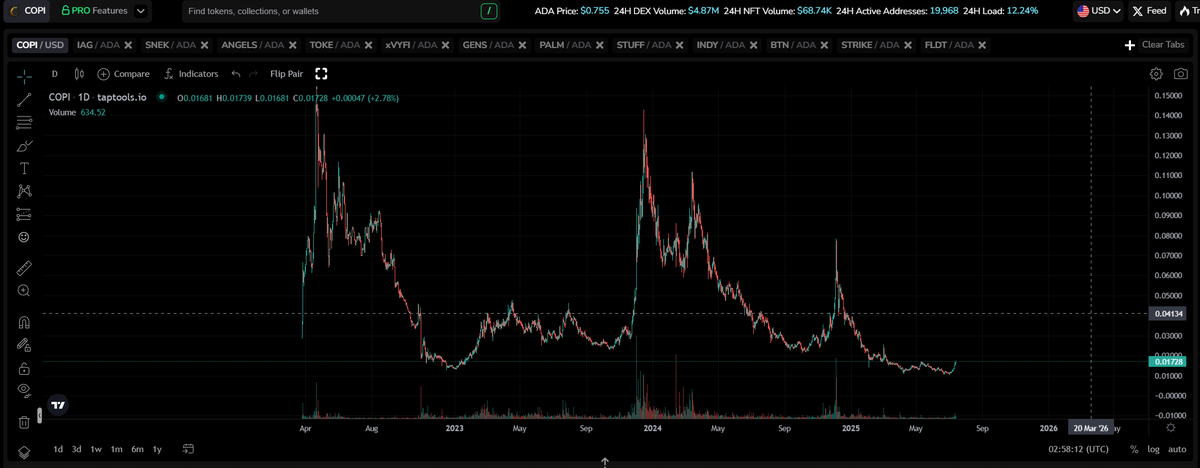Image resolution: width=1200 pixels, height=468 pixels.
Task: Open the candlestick chart style selector
Action: point(79,74)
